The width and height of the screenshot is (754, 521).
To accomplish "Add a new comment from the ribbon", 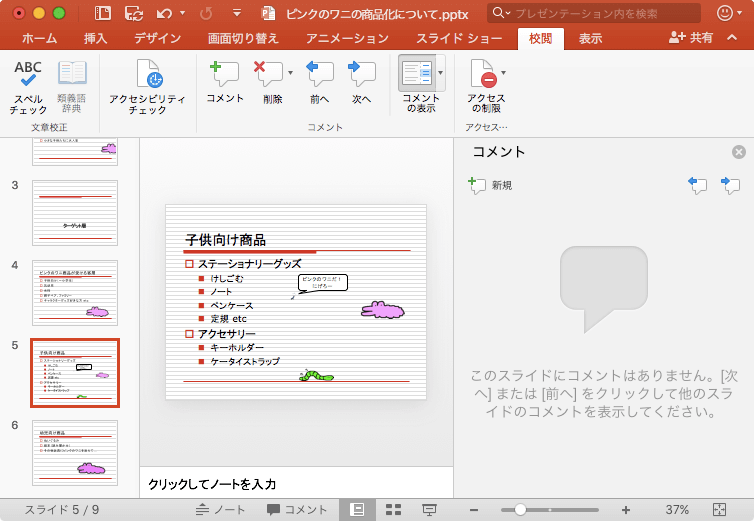I will (224, 82).
